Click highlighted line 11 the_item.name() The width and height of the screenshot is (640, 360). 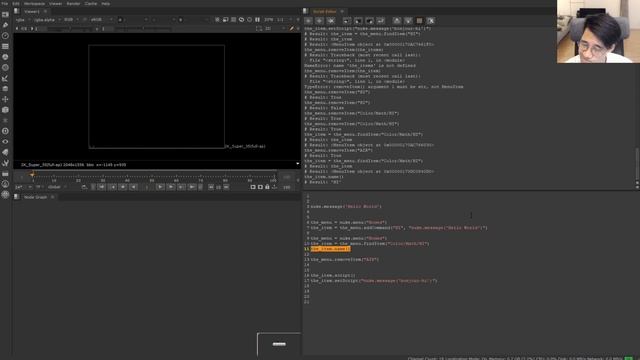[330, 249]
